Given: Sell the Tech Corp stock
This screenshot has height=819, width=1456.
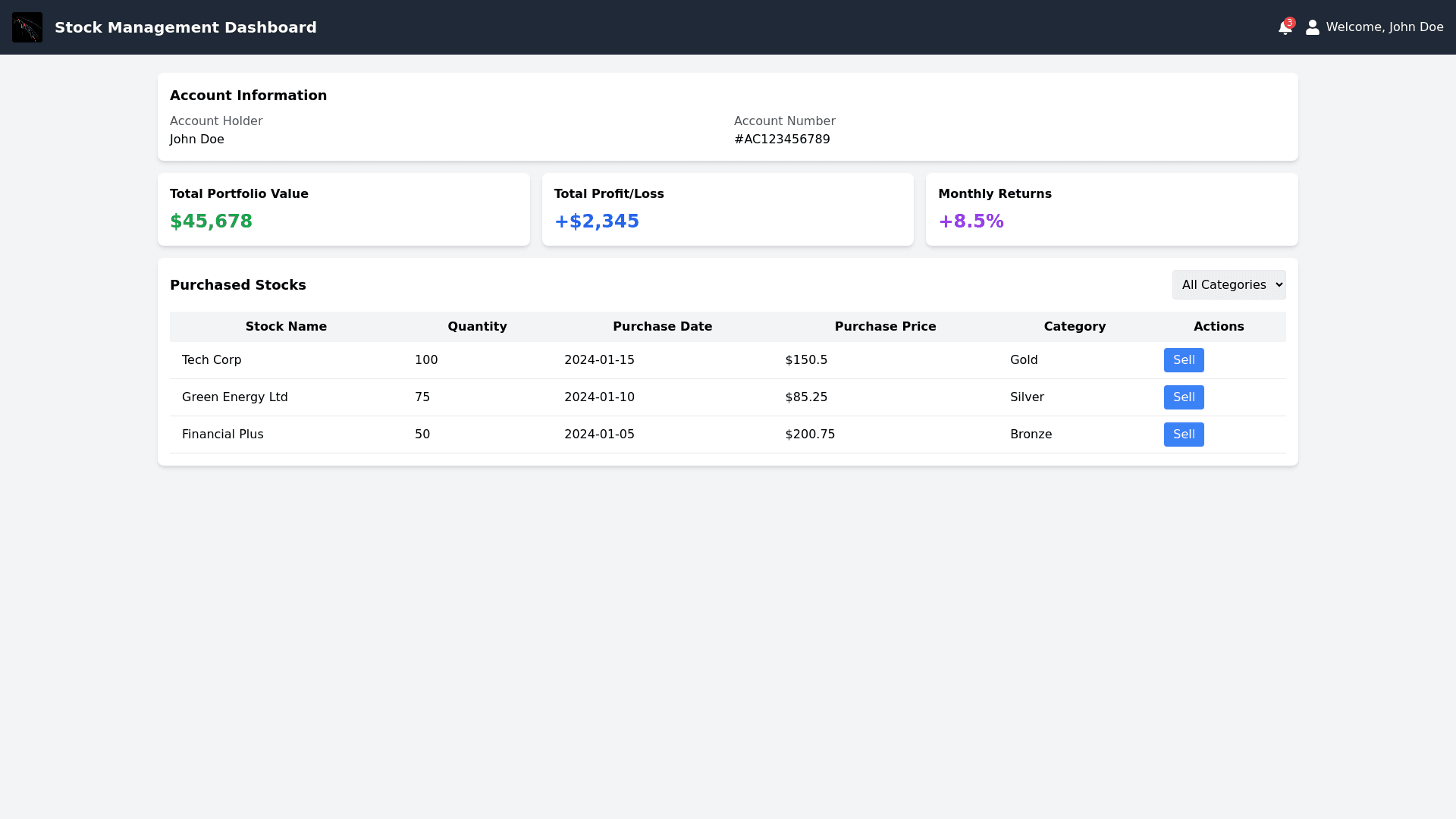Looking at the screenshot, I should click(x=1183, y=360).
